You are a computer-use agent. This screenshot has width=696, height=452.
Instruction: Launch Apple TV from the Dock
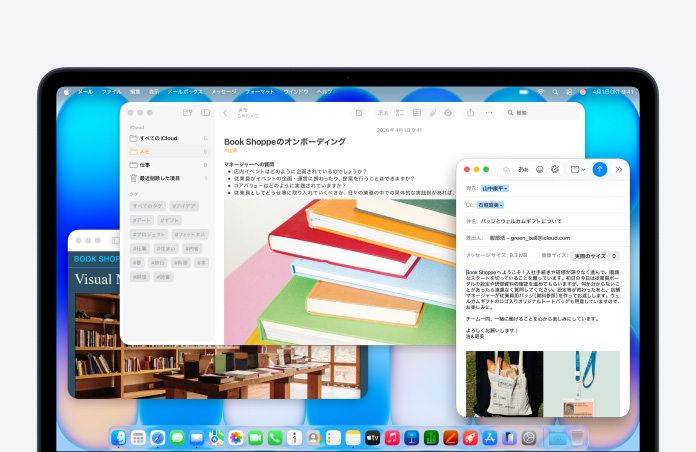pos(372,438)
